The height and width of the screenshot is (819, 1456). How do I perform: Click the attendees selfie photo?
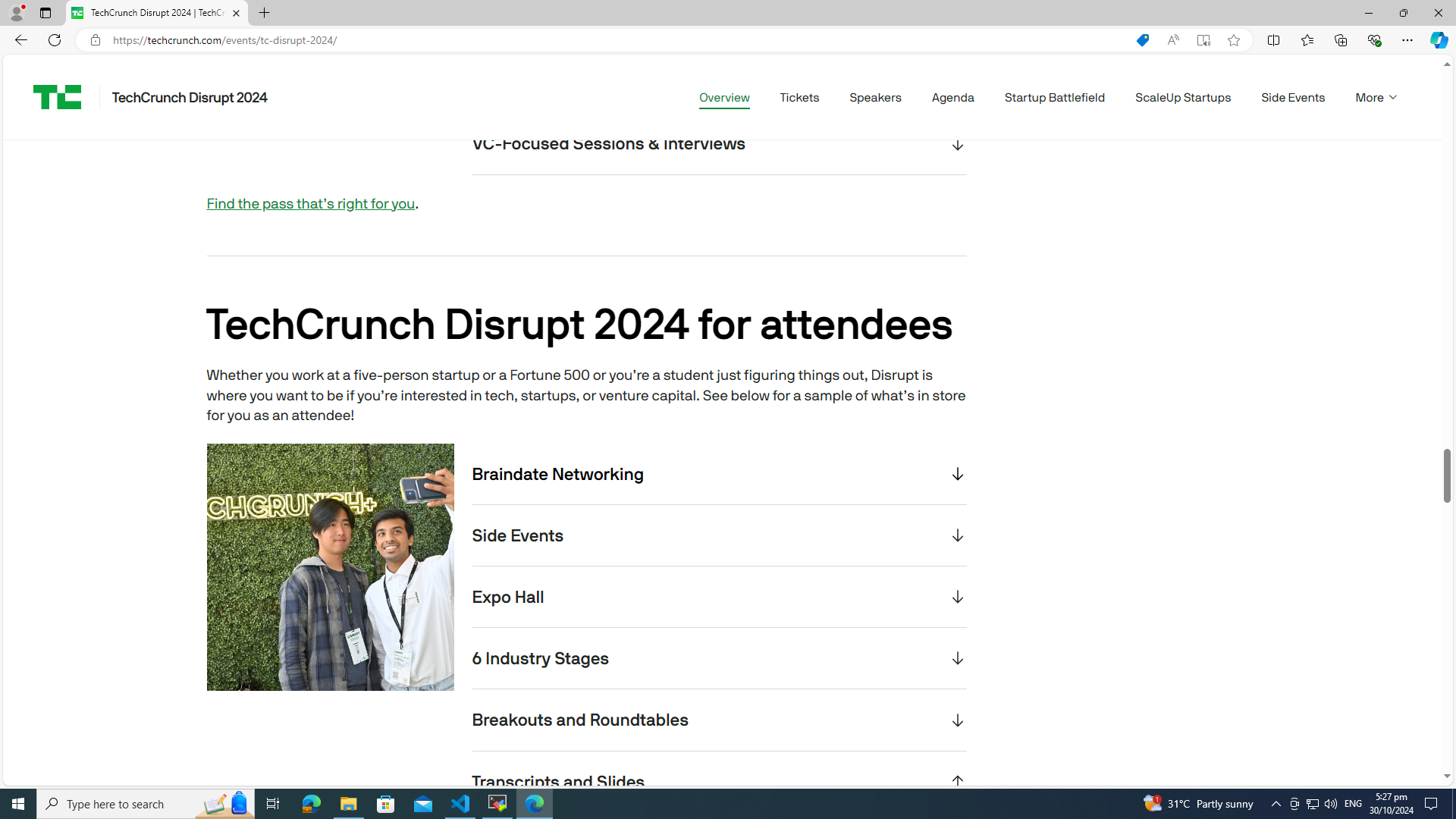pos(330,567)
